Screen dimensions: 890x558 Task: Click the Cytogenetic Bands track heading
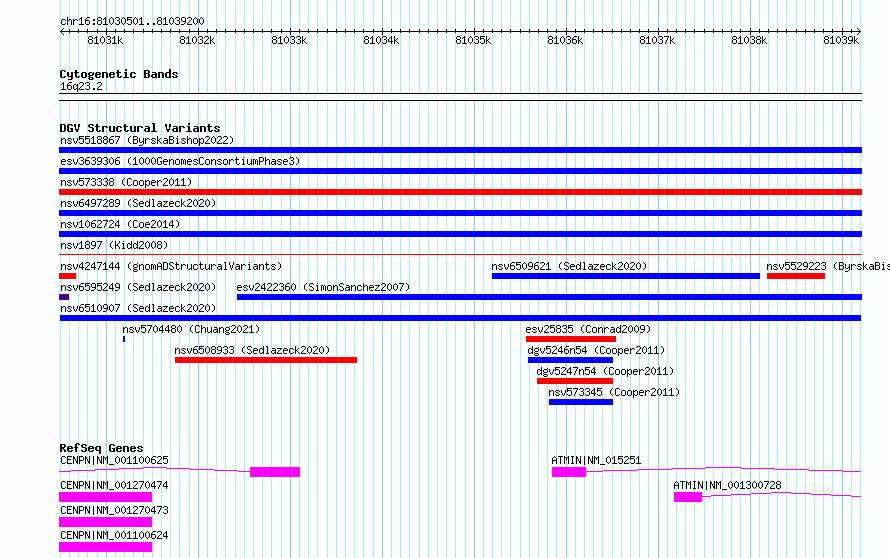click(119, 74)
